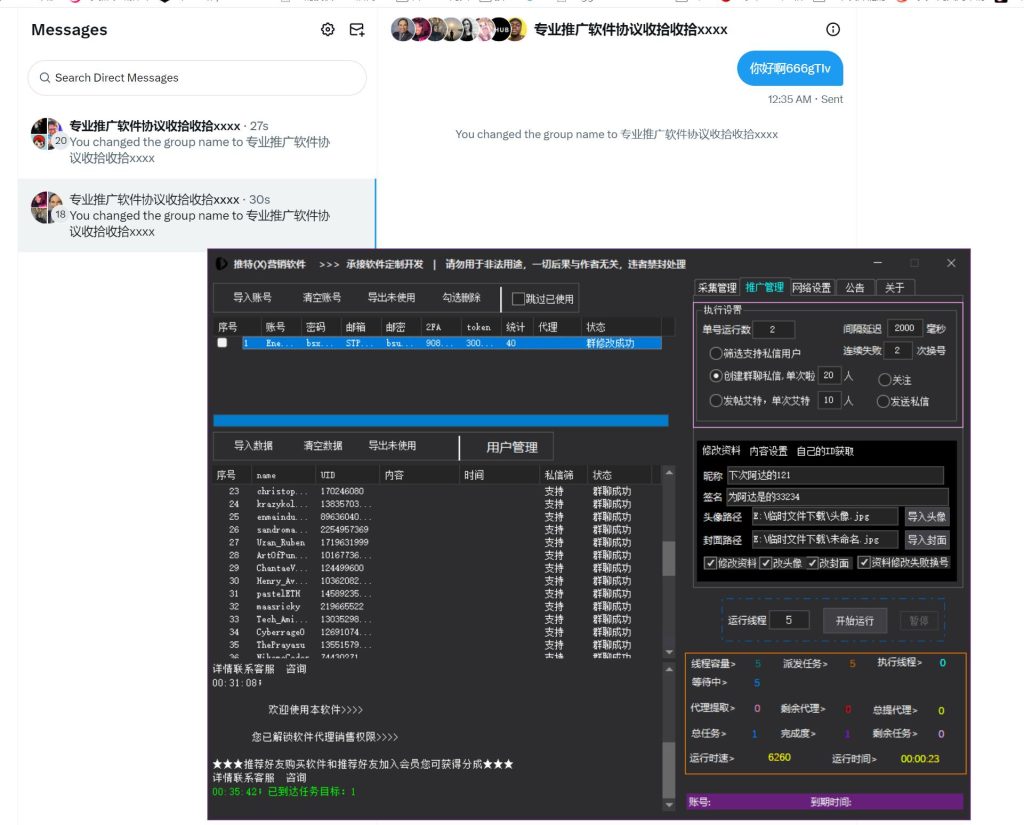Select the 筛选支持私信用户 radio option
Screen dimensions: 1024x825
tap(716, 353)
